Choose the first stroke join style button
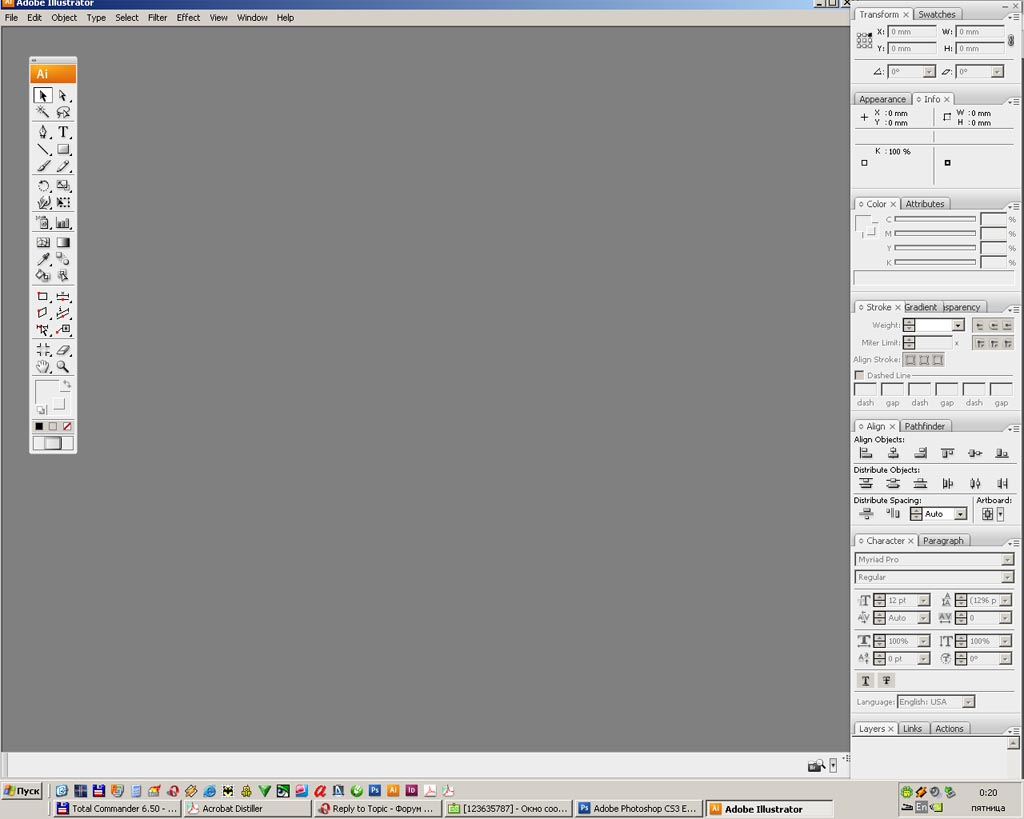Image resolution: width=1024 pixels, height=819 pixels. (980, 343)
